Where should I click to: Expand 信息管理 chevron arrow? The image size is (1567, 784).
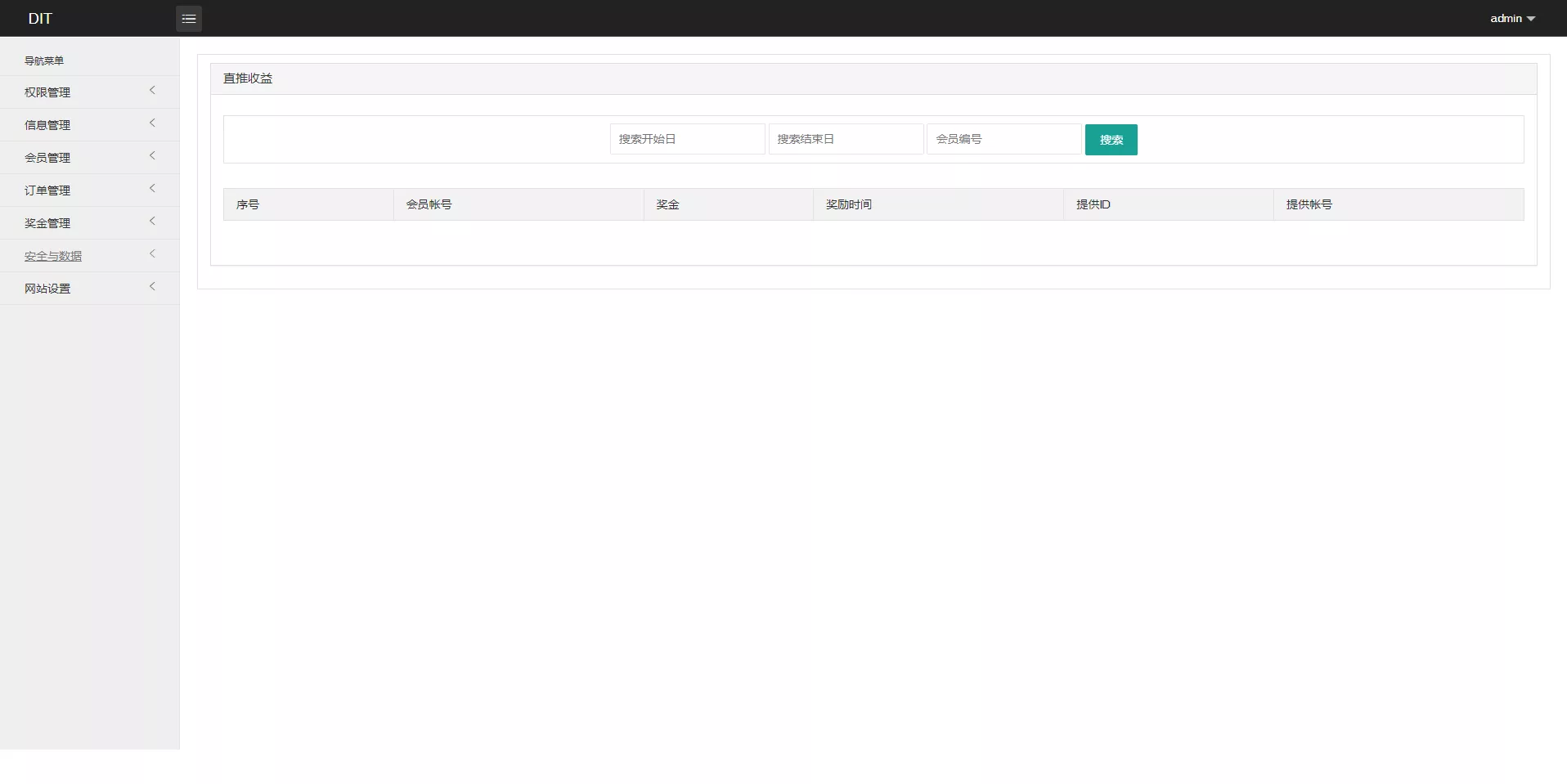152,123
